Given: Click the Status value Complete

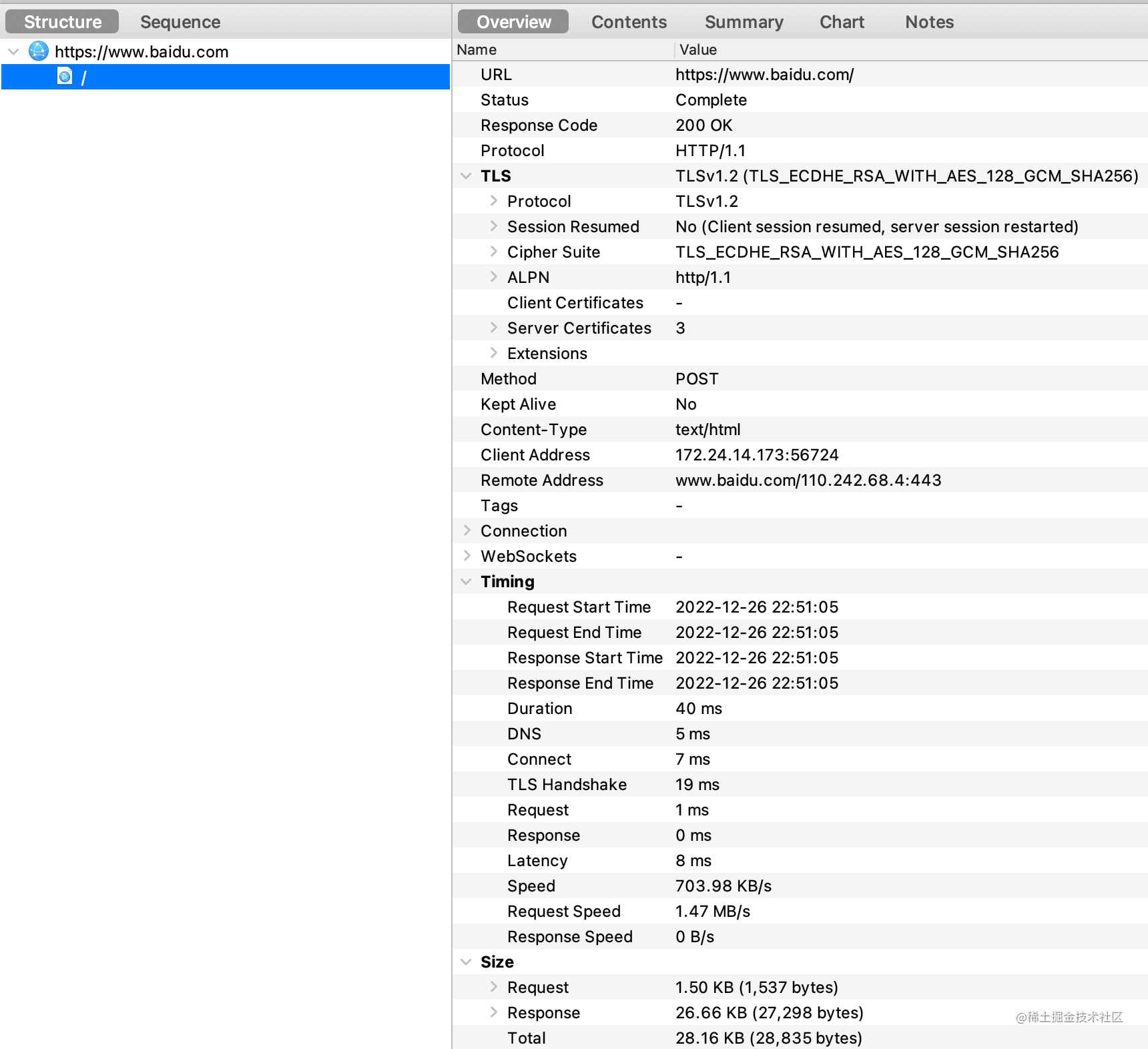Looking at the screenshot, I should click(x=711, y=100).
